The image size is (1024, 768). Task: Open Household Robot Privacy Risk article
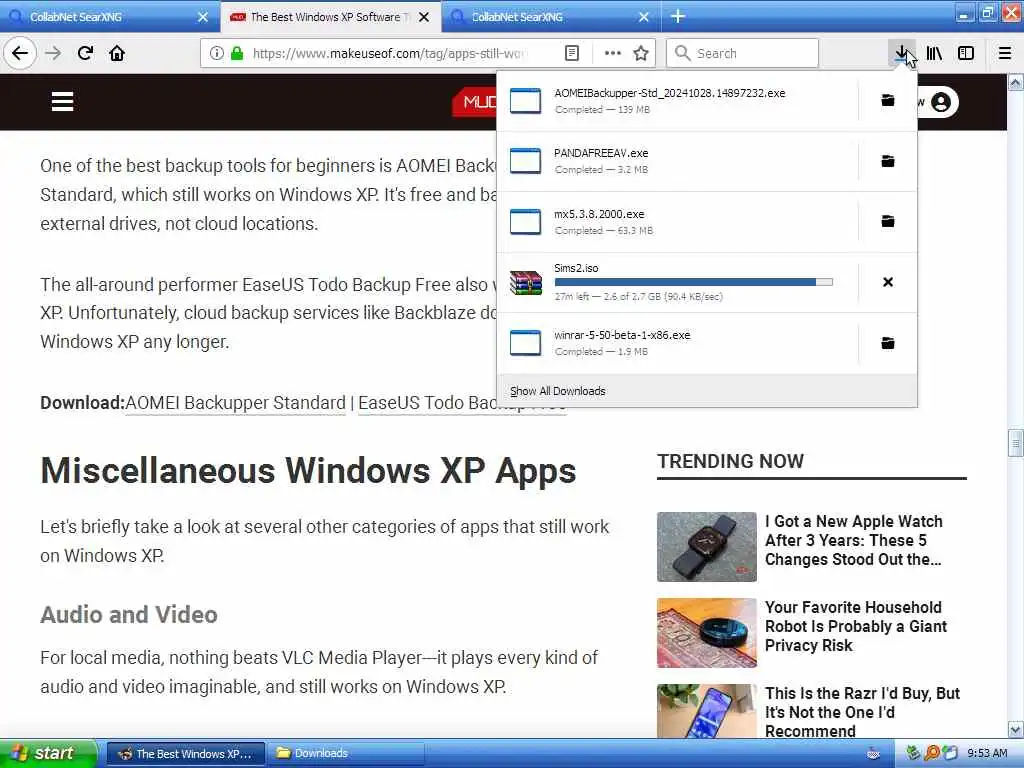(856, 626)
